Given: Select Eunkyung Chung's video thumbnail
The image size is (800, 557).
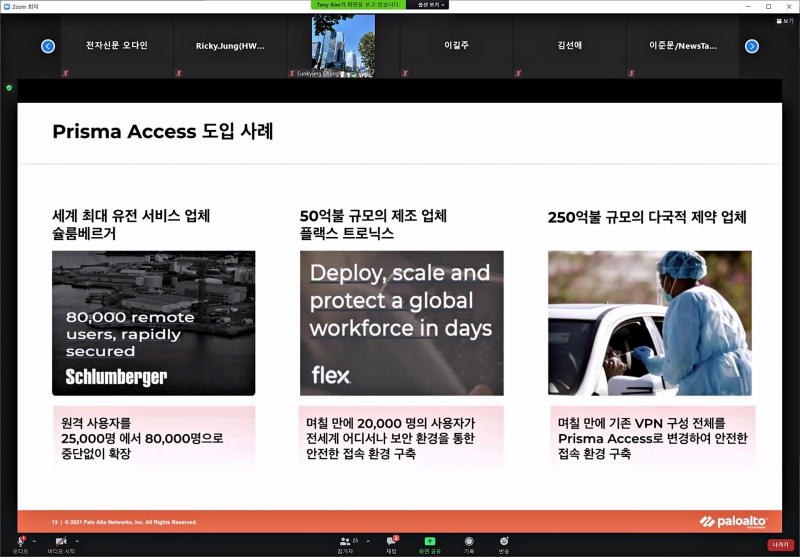Looking at the screenshot, I should tap(343, 46).
